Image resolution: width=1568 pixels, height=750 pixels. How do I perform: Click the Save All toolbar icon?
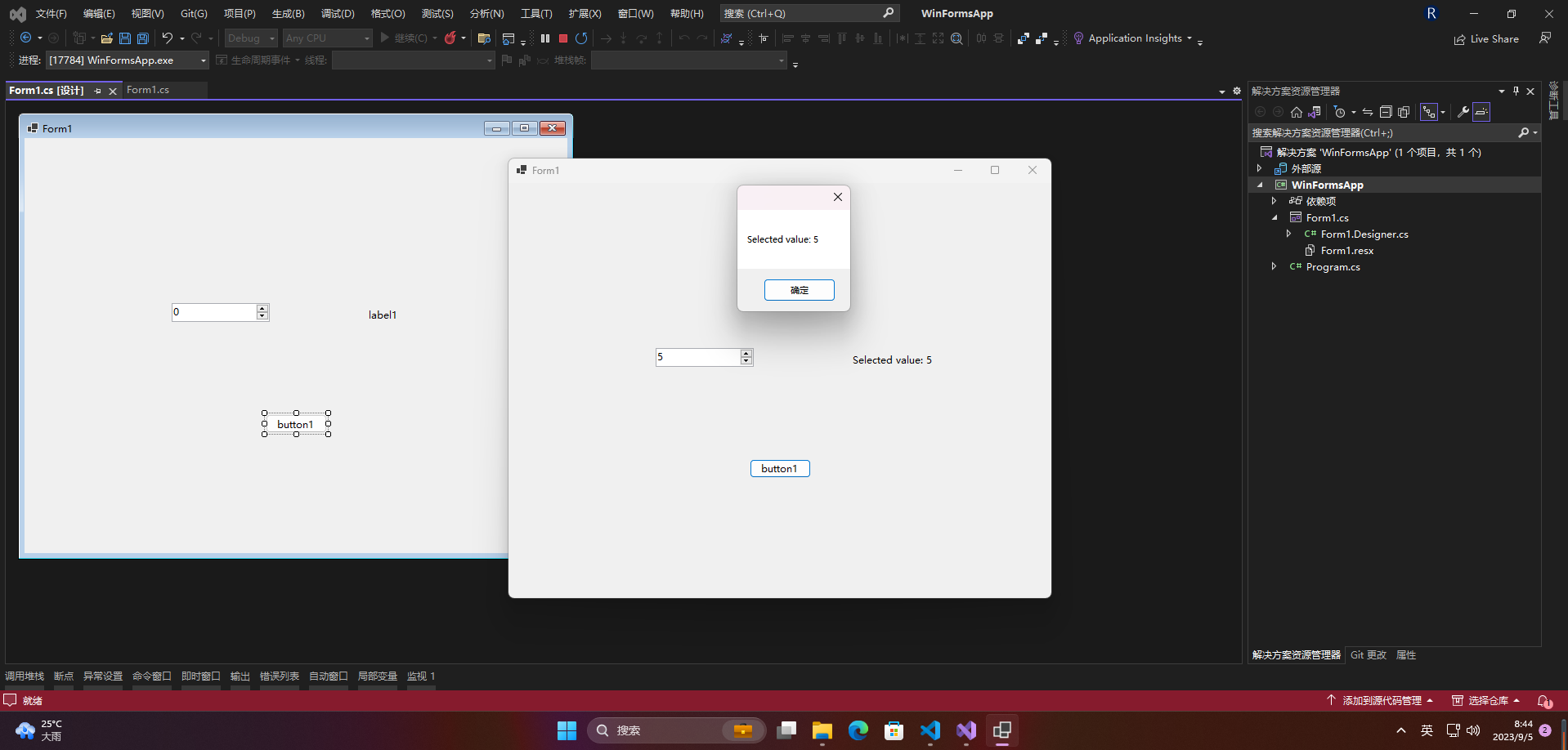[143, 38]
